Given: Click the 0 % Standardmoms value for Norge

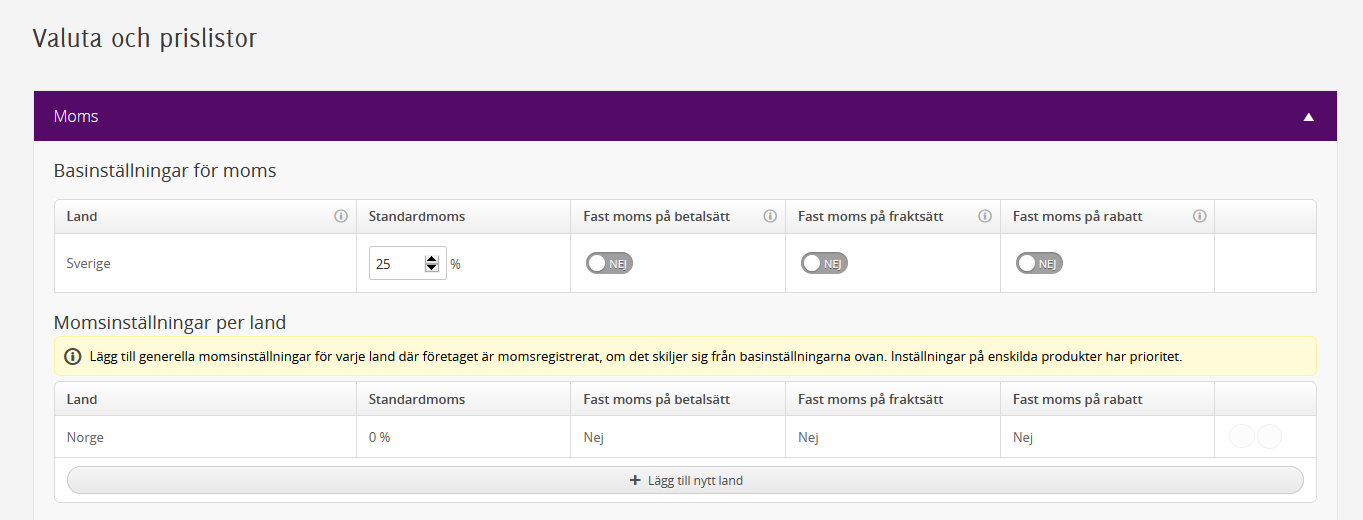Looking at the screenshot, I should click(379, 438).
